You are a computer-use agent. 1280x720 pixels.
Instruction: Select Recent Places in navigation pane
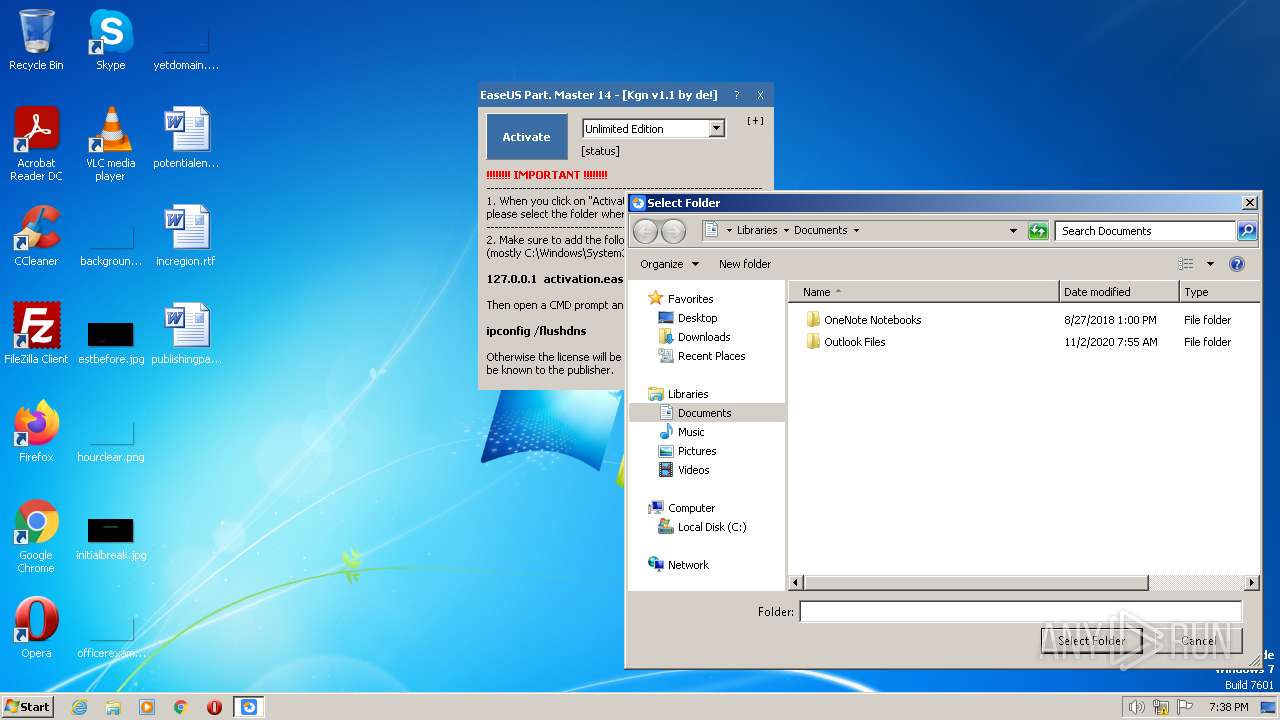[x=711, y=356]
